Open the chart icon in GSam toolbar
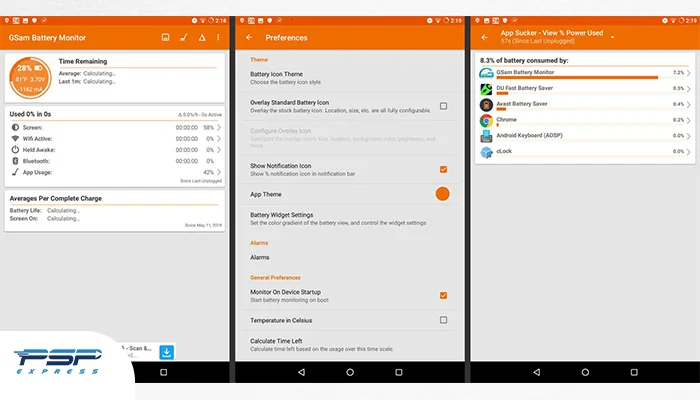The width and height of the screenshot is (700, 400). click(x=165, y=38)
